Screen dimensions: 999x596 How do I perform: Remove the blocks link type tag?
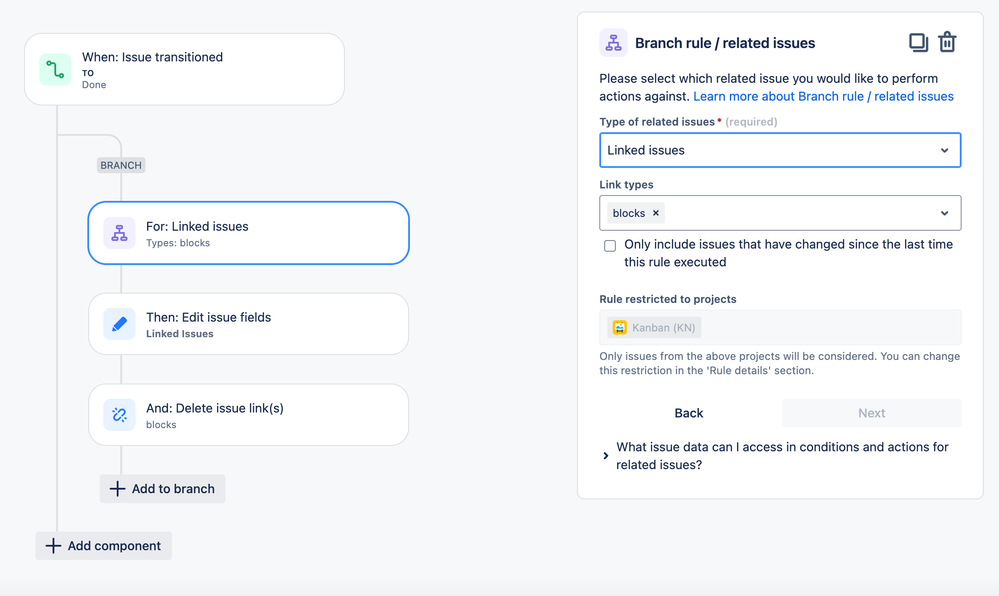pyautogui.click(x=656, y=214)
